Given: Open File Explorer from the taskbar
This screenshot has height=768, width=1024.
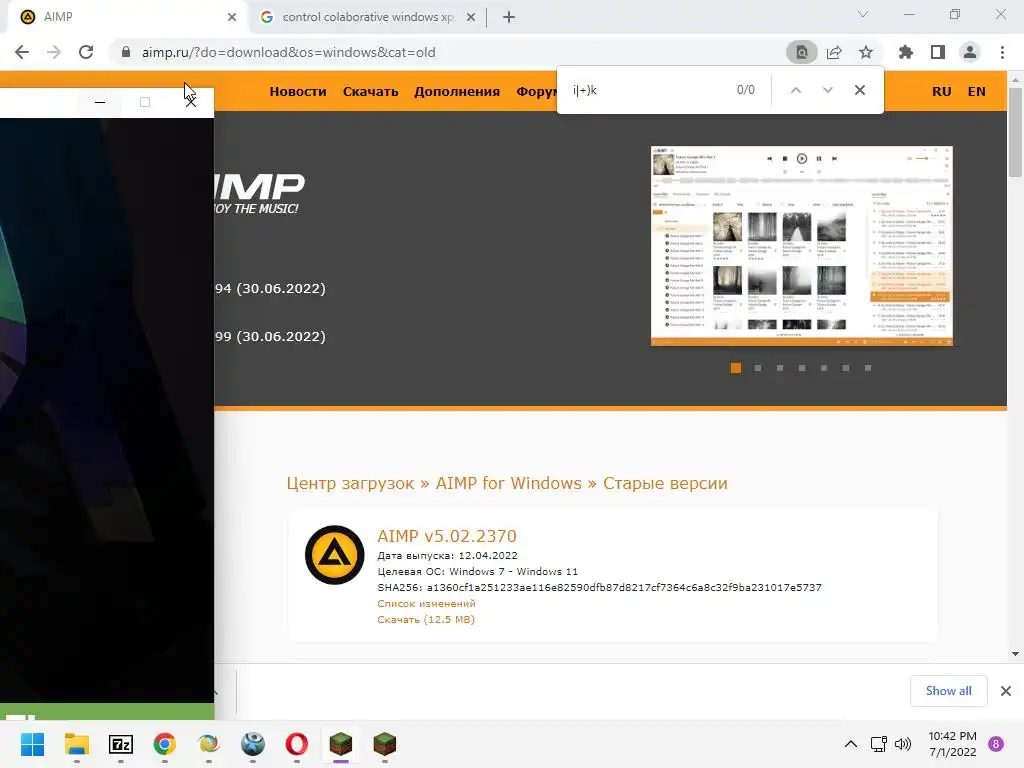Looking at the screenshot, I should click(x=76, y=744).
